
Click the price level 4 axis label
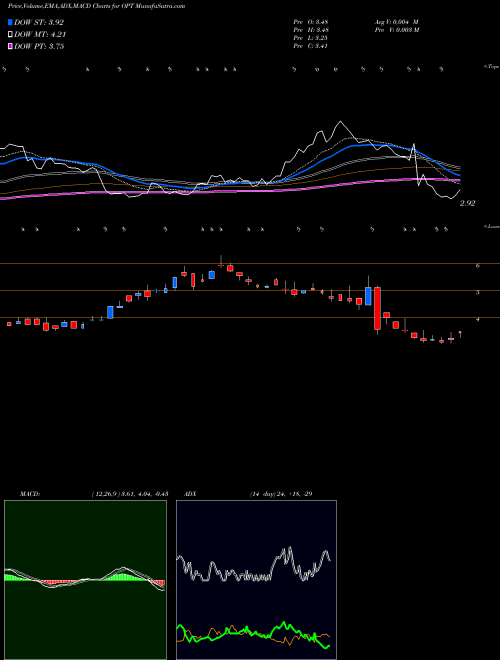click(478, 319)
